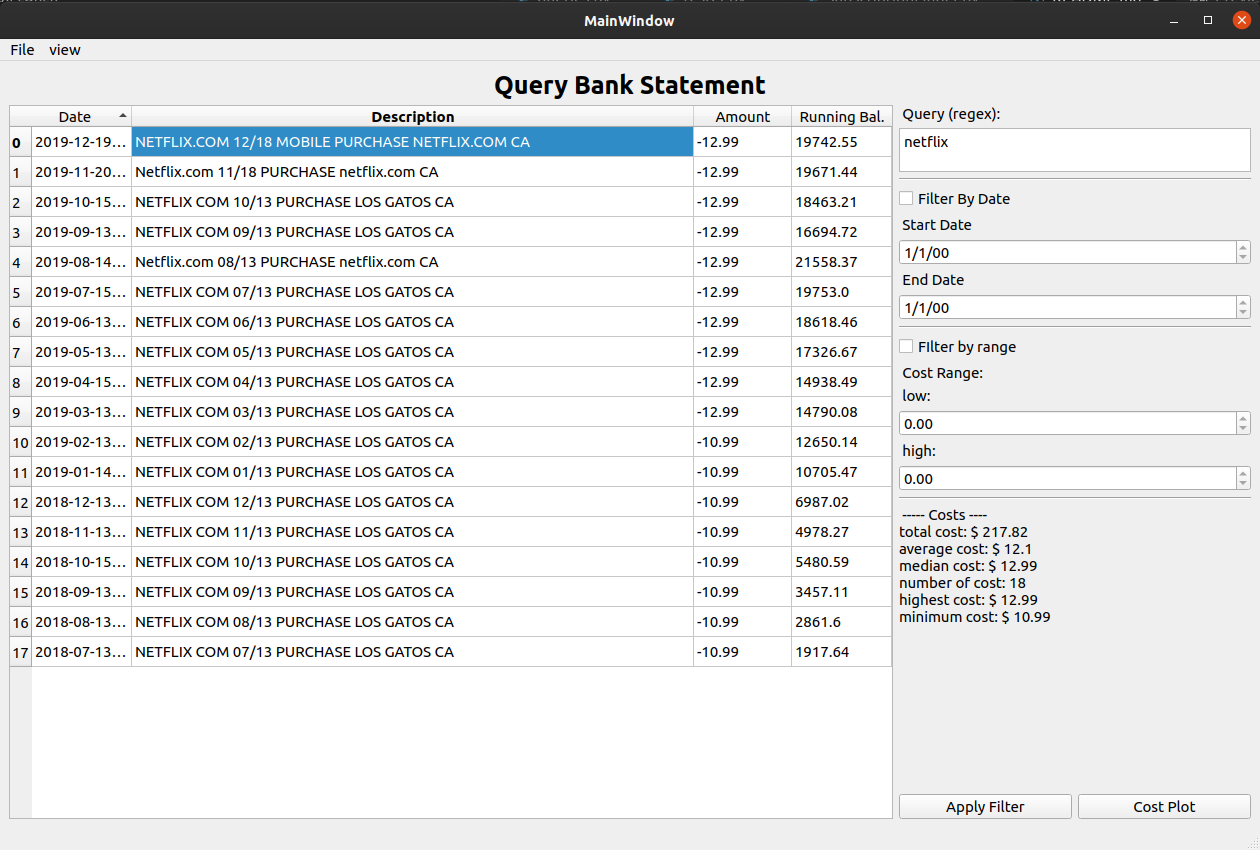This screenshot has height=850, width=1260.
Task: Click the low cost input field
Action: 1067,424
